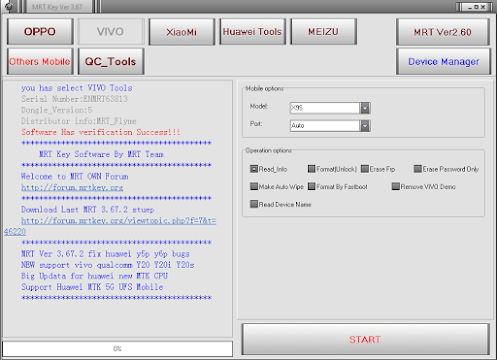Open the QC_Tools section
This screenshot has height=360, width=497.
point(111,61)
